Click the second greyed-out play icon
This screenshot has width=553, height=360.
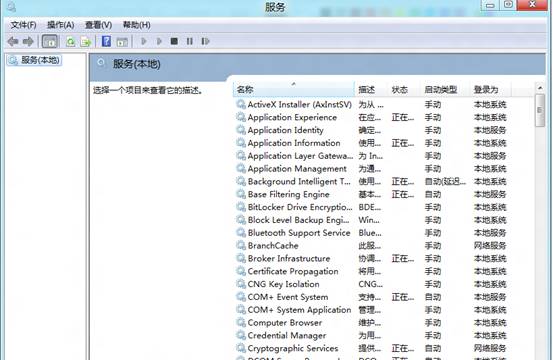[x=159, y=42]
